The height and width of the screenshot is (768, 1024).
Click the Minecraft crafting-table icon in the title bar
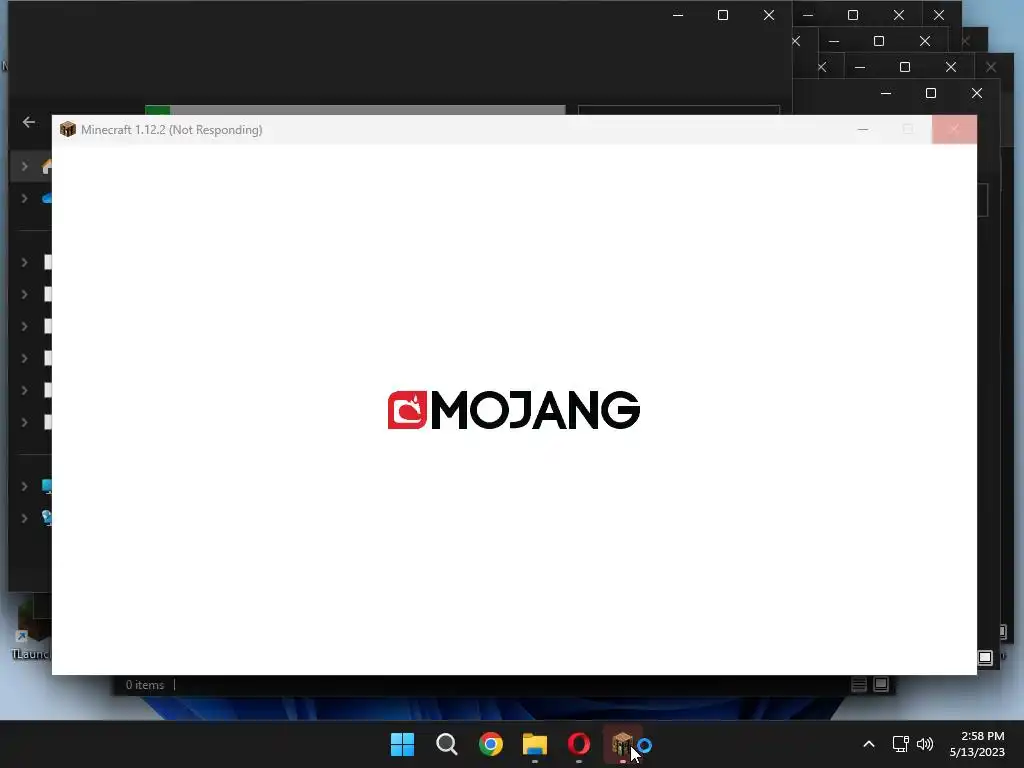(x=67, y=129)
